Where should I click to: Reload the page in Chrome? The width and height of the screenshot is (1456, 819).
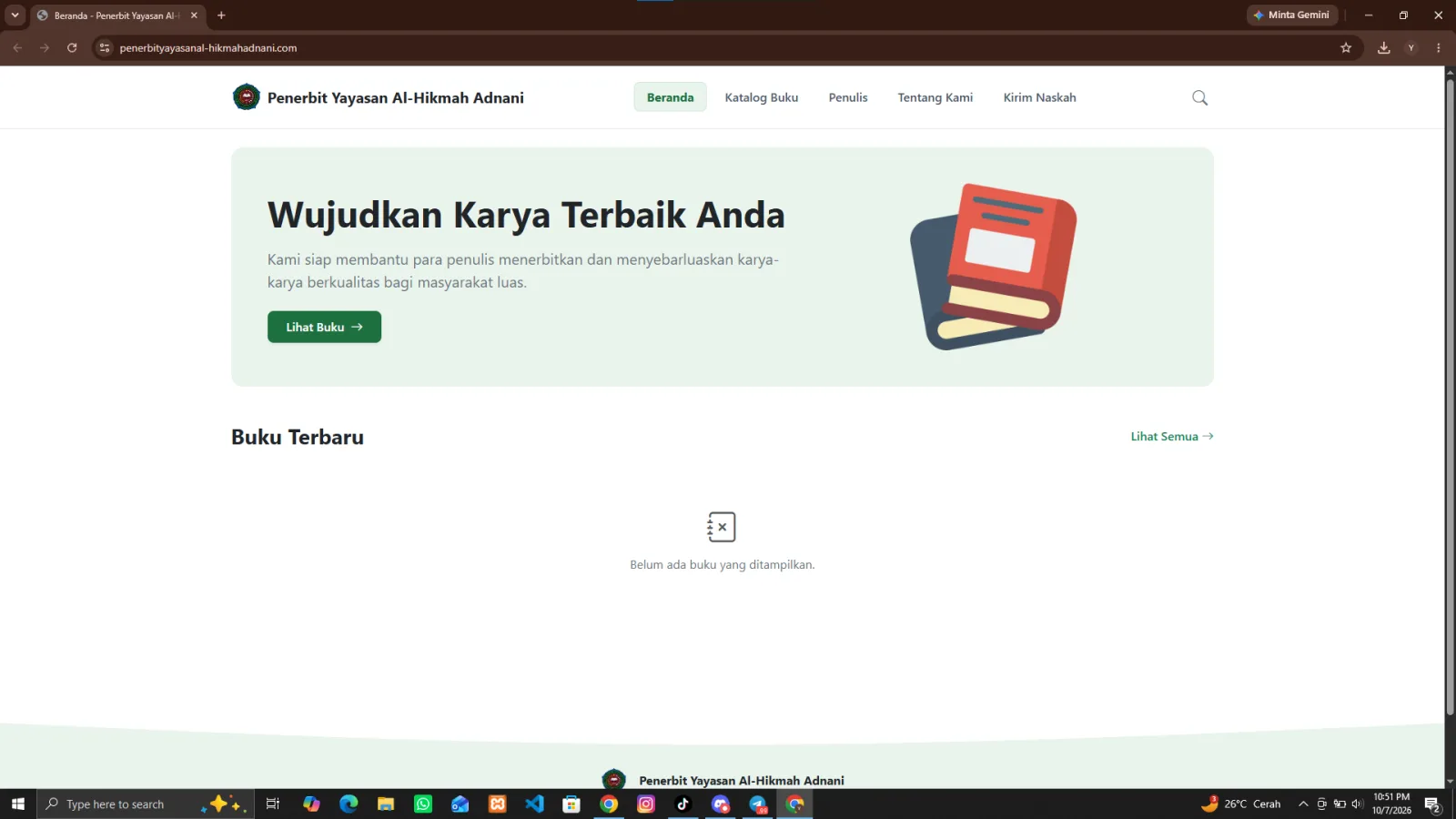tap(72, 47)
